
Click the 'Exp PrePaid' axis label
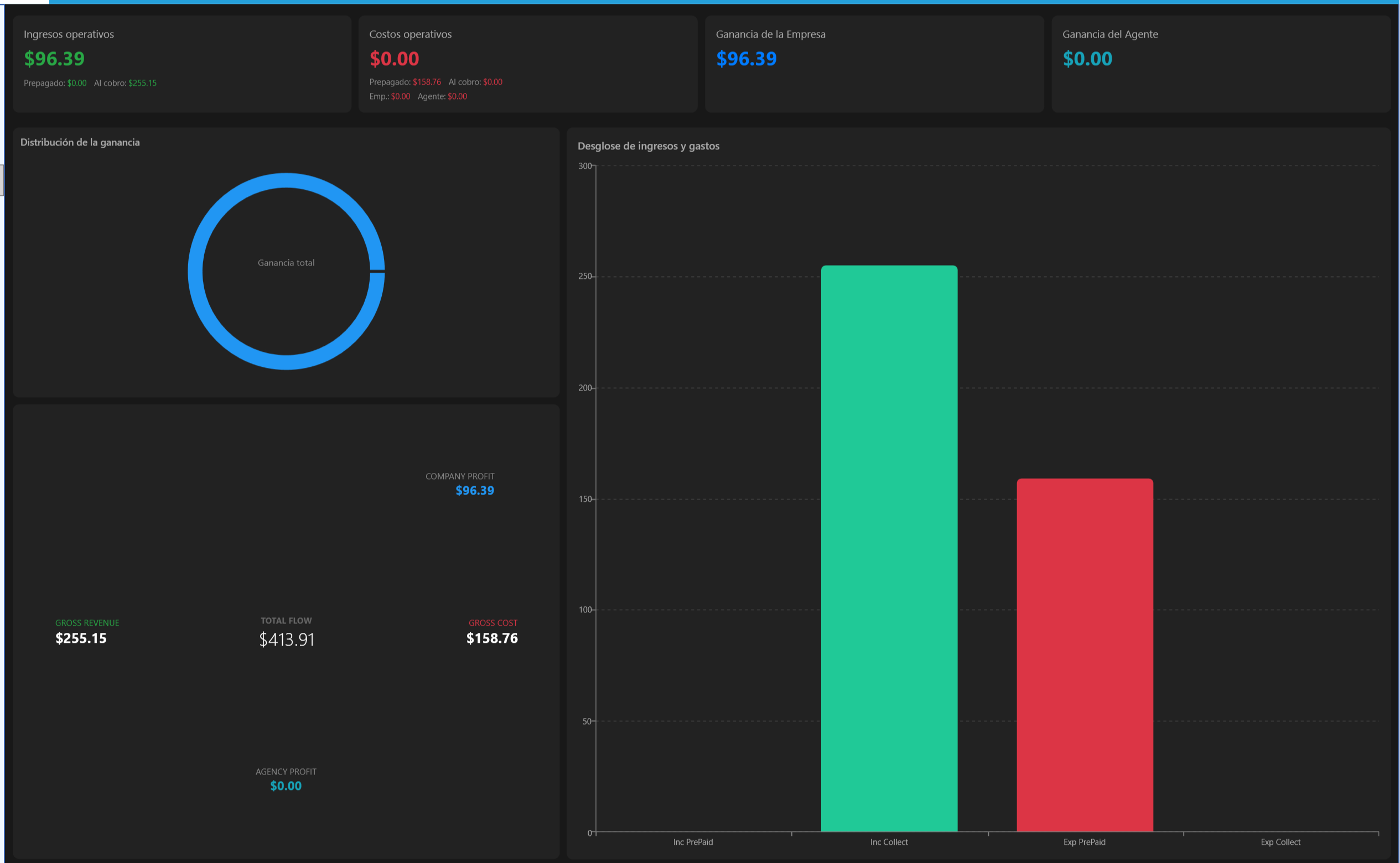tap(1084, 843)
